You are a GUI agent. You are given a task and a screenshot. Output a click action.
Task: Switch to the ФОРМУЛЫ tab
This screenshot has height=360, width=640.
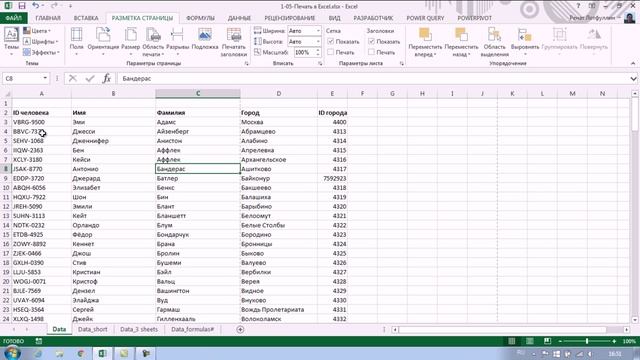pos(200,18)
